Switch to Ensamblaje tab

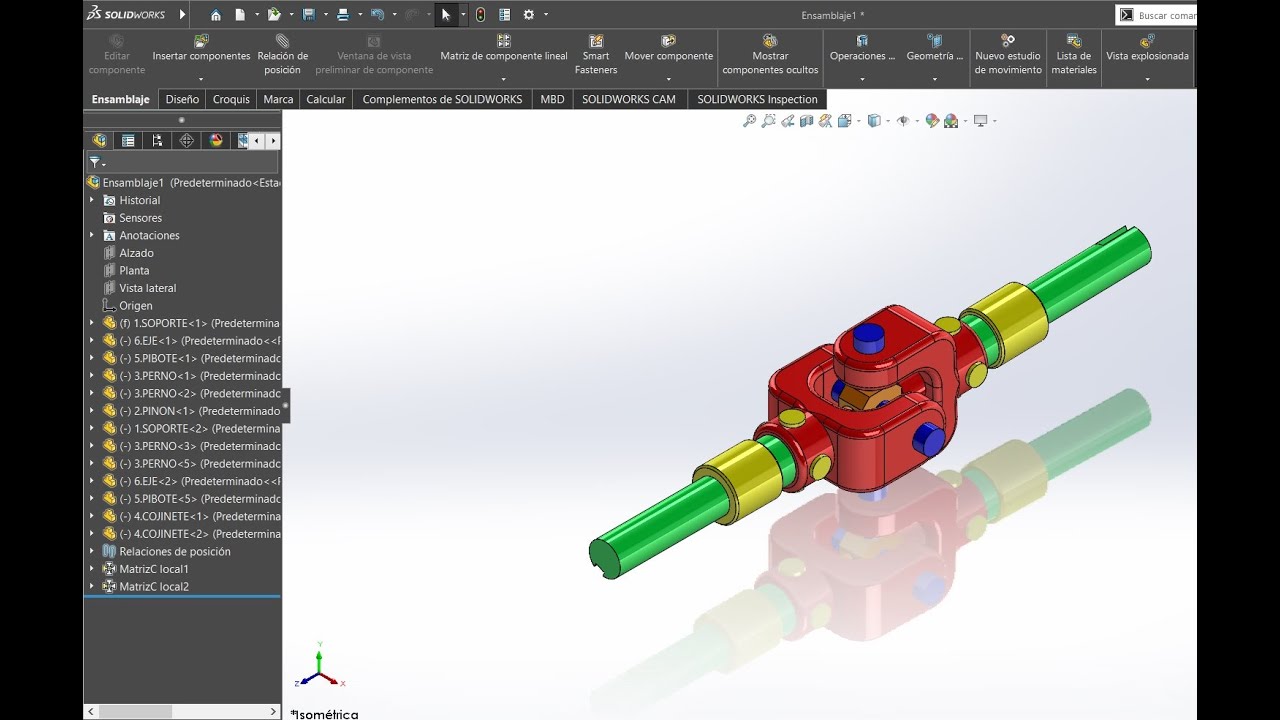tap(121, 99)
